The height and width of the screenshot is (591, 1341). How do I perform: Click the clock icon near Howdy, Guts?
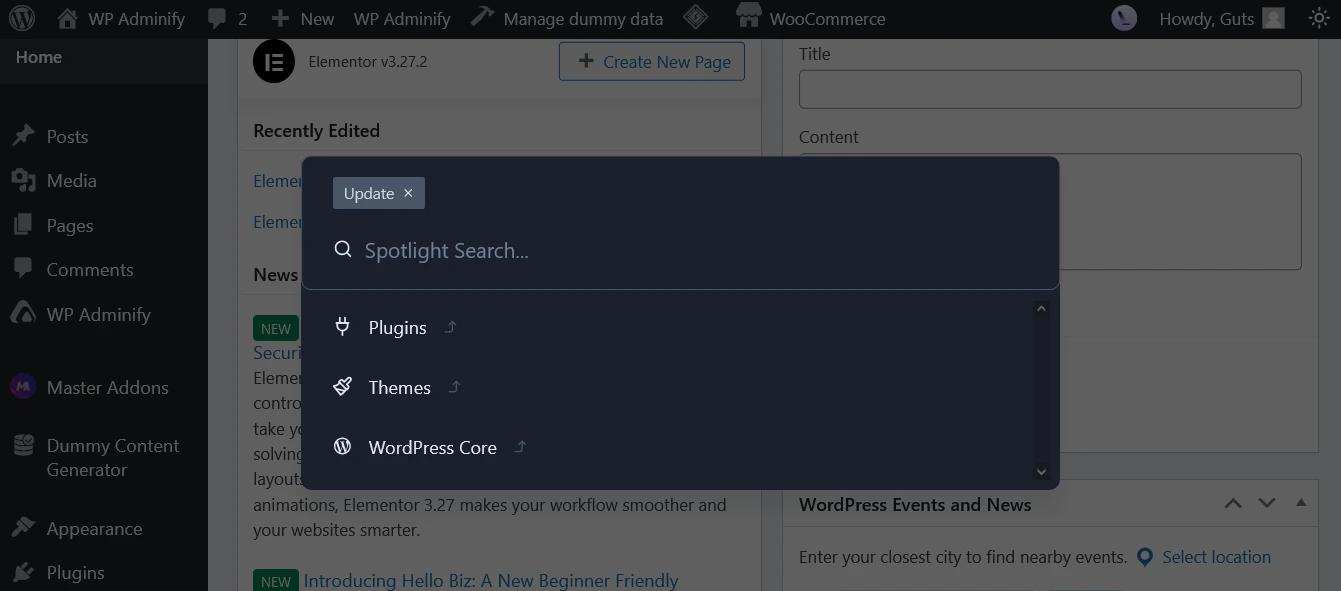(x=1123, y=17)
